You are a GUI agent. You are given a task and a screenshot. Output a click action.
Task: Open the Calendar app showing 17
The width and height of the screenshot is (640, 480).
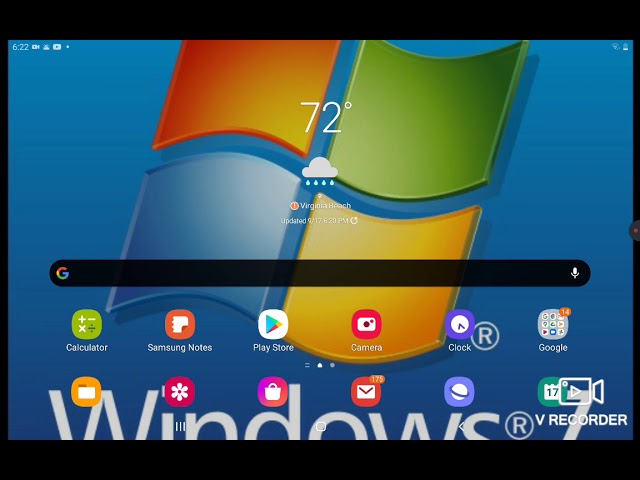click(550, 392)
